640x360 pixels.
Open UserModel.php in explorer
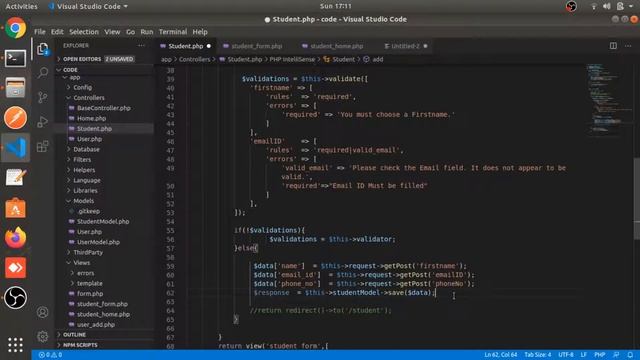coord(104,242)
